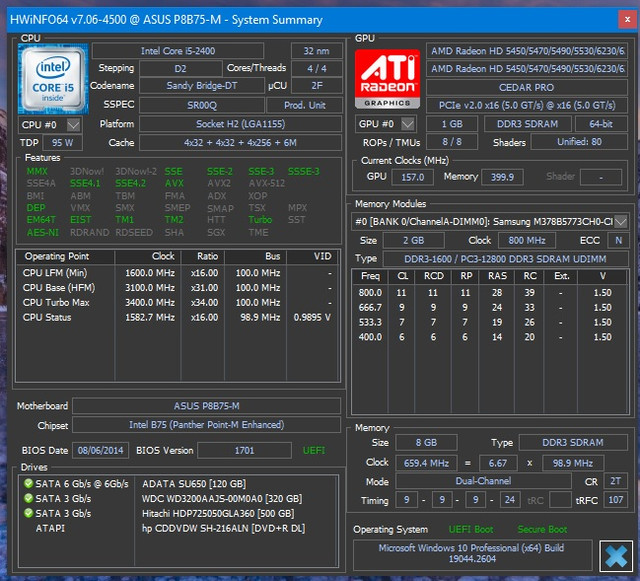Image resolution: width=640 pixels, height=581 pixels.
Task: Open the GPU #0 selector dropdown
Action: click(x=407, y=124)
